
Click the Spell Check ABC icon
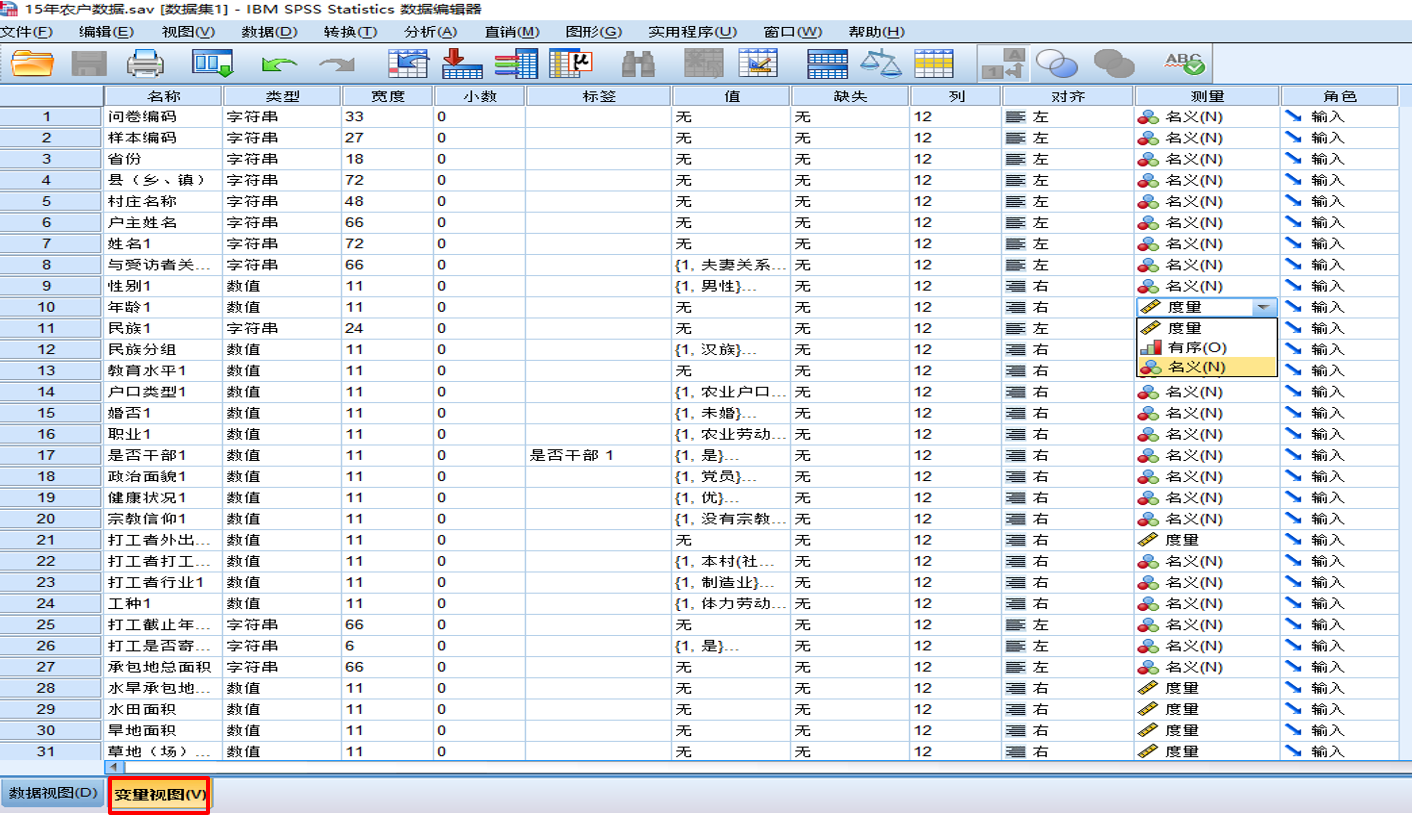click(1185, 64)
